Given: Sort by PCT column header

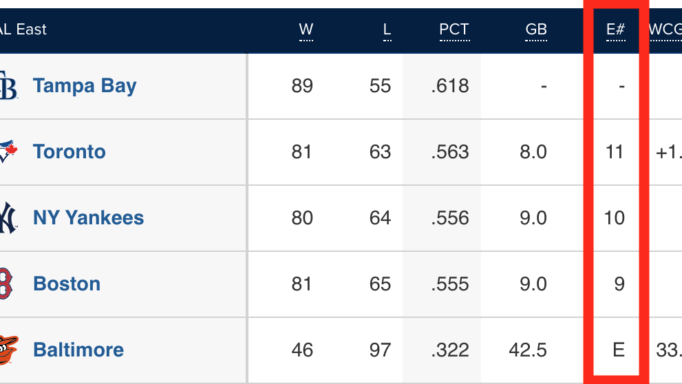Looking at the screenshot, I should (x=454, y=30).
